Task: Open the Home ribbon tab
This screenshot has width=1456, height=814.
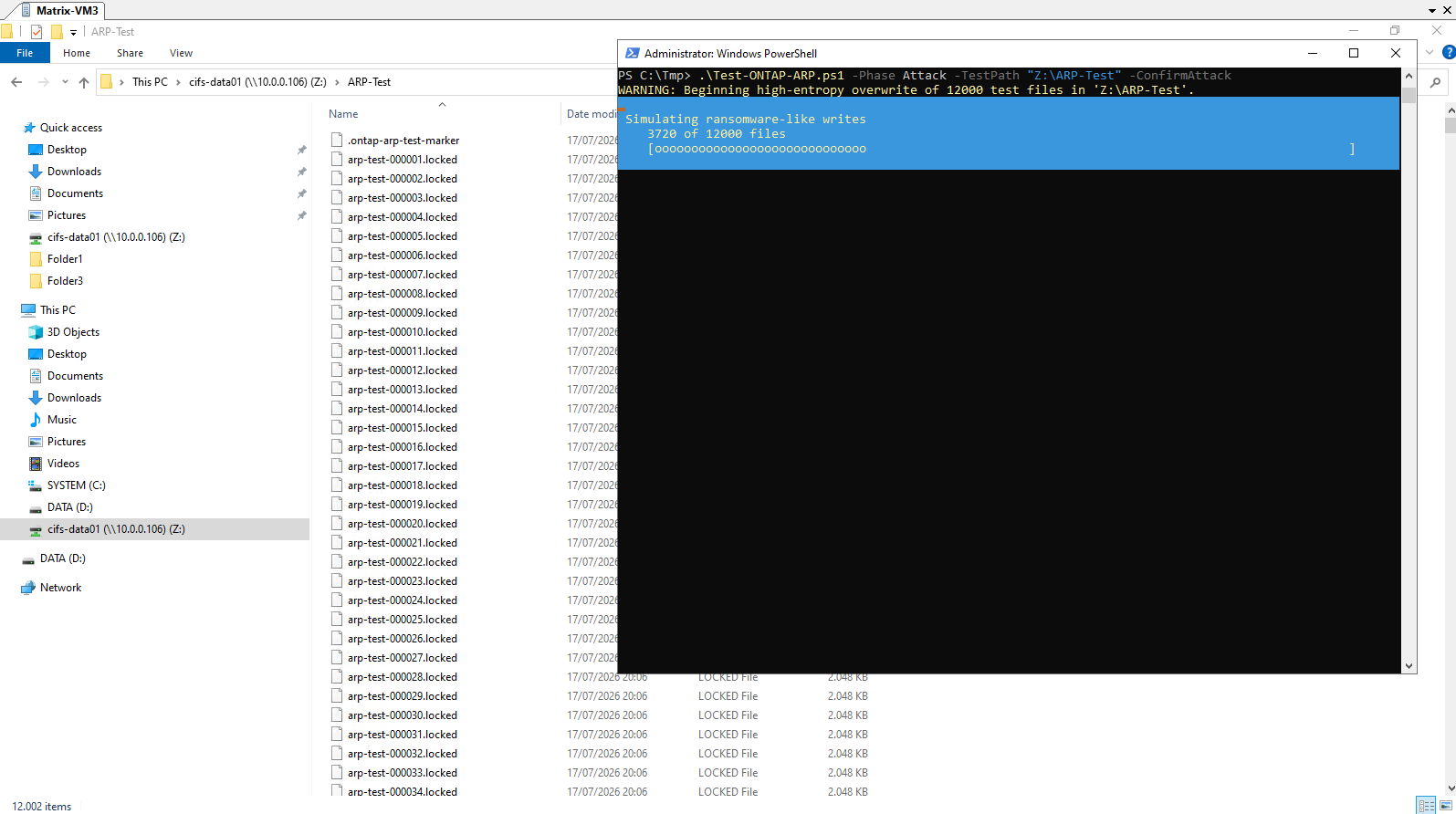Action: (x=77, y=53)
